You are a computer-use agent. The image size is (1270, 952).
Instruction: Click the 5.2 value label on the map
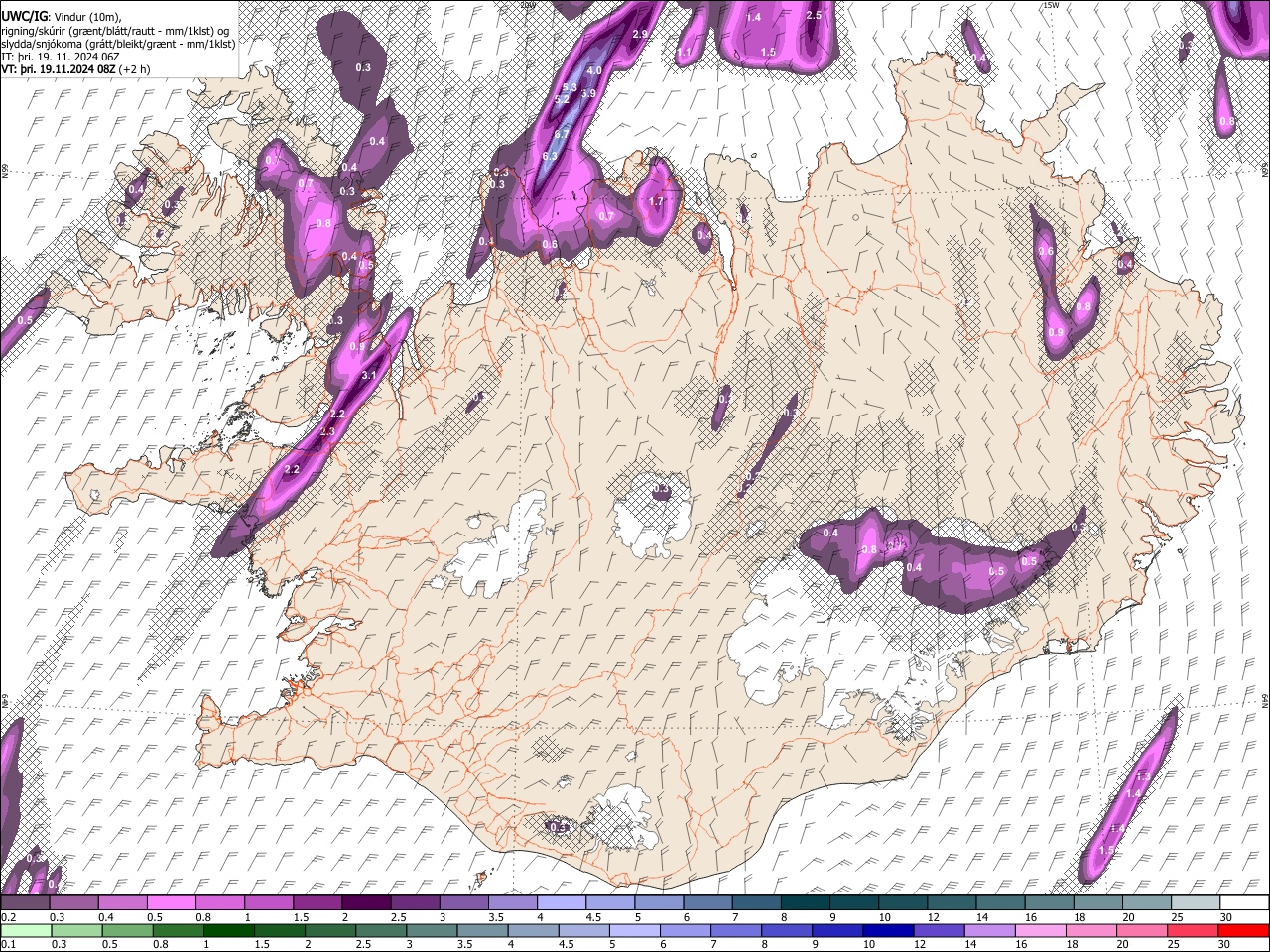point(562,100)
